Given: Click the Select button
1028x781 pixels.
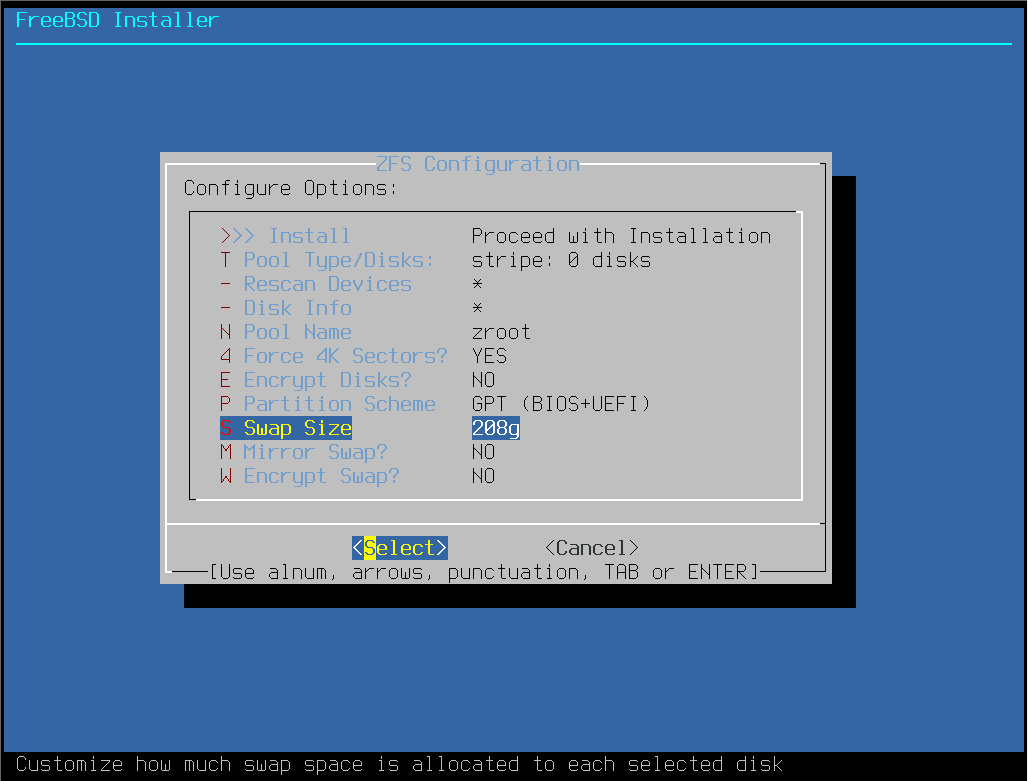Looking at the screenshot, I should pyautogui.click(x=400, y=548).
